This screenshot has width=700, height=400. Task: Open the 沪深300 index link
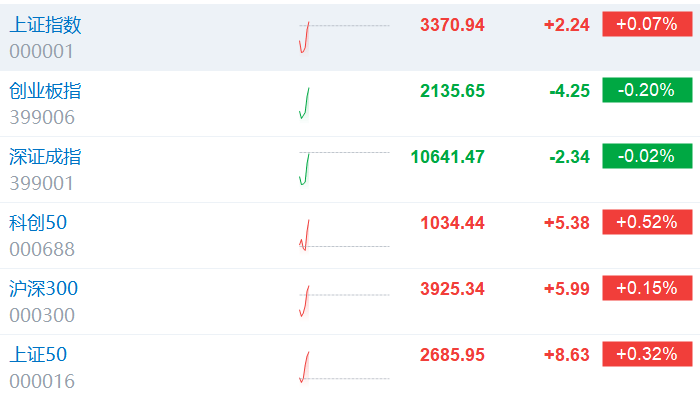[43, 289]
